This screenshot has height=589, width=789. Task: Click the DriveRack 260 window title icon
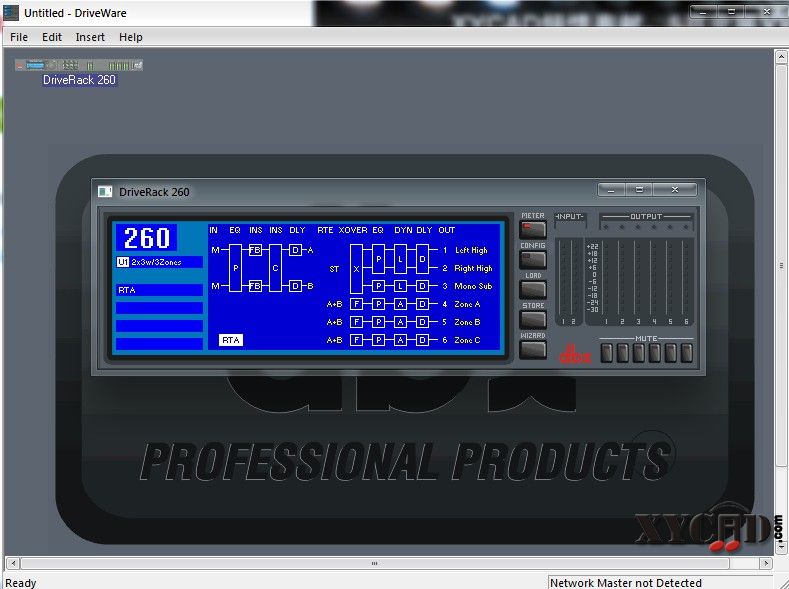[105, 192]
